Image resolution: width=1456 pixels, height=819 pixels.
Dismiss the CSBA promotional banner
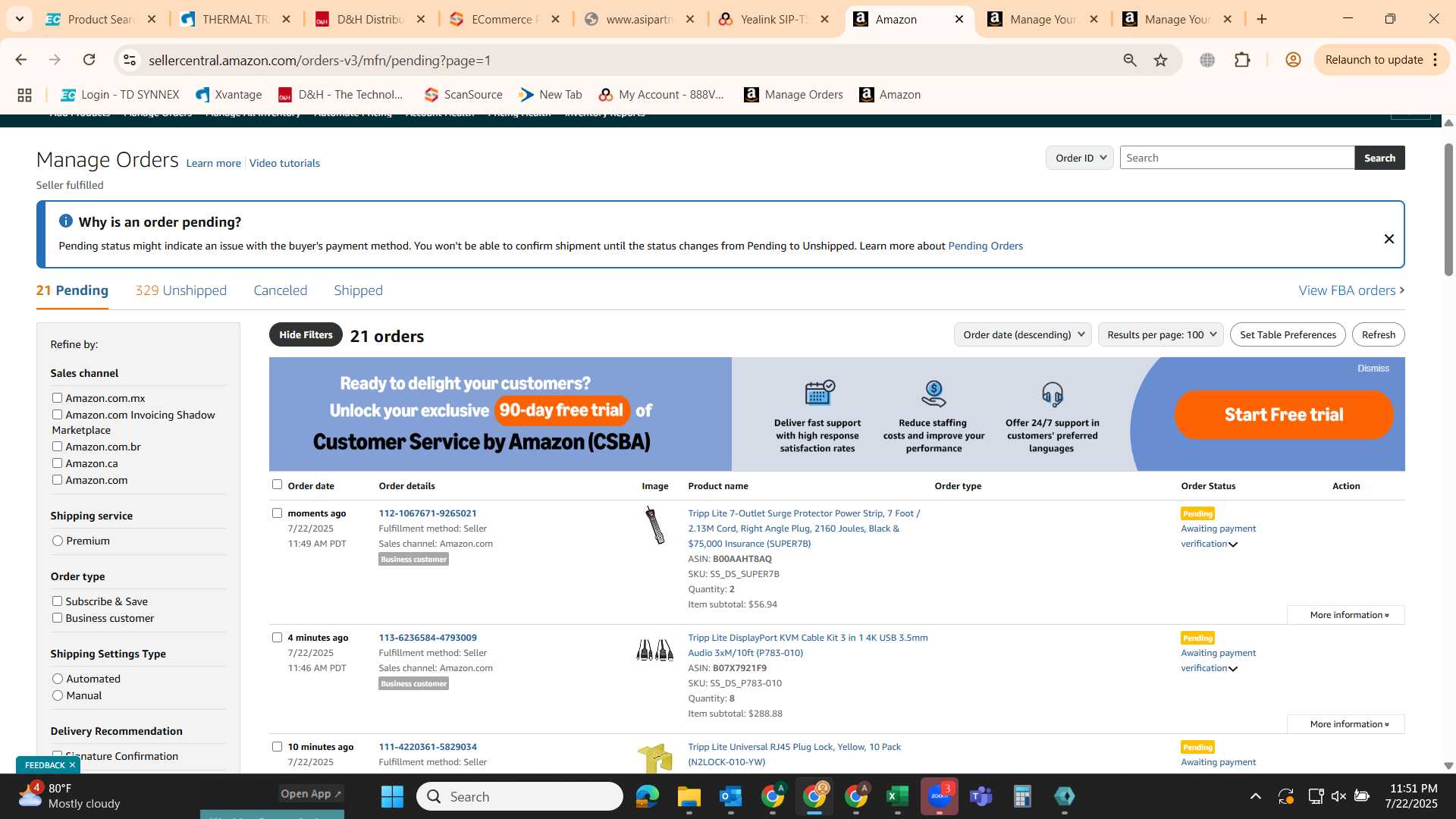1373,369
